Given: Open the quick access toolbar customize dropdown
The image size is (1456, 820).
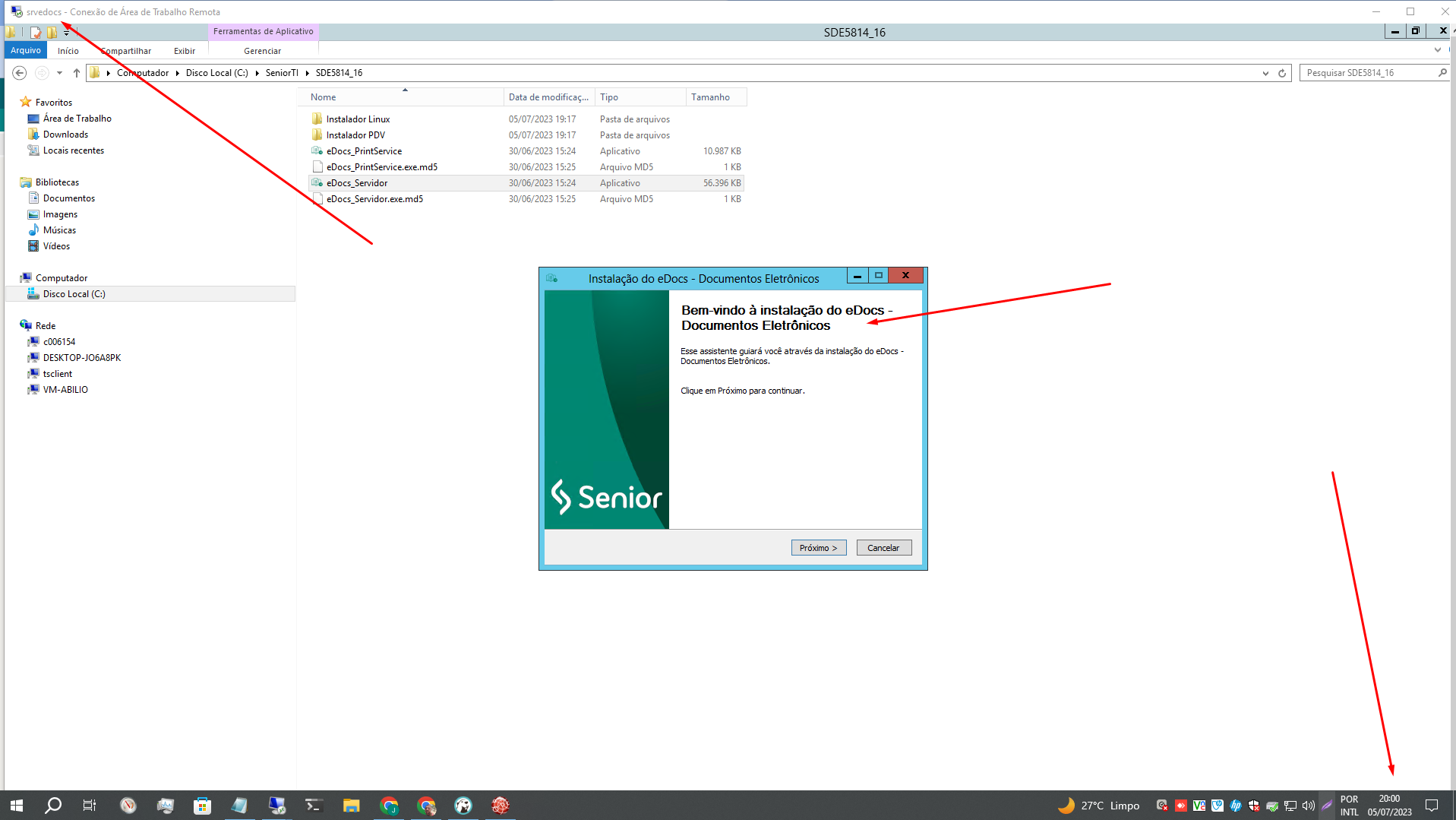Looking at the screenshot, I should point(67,32).
